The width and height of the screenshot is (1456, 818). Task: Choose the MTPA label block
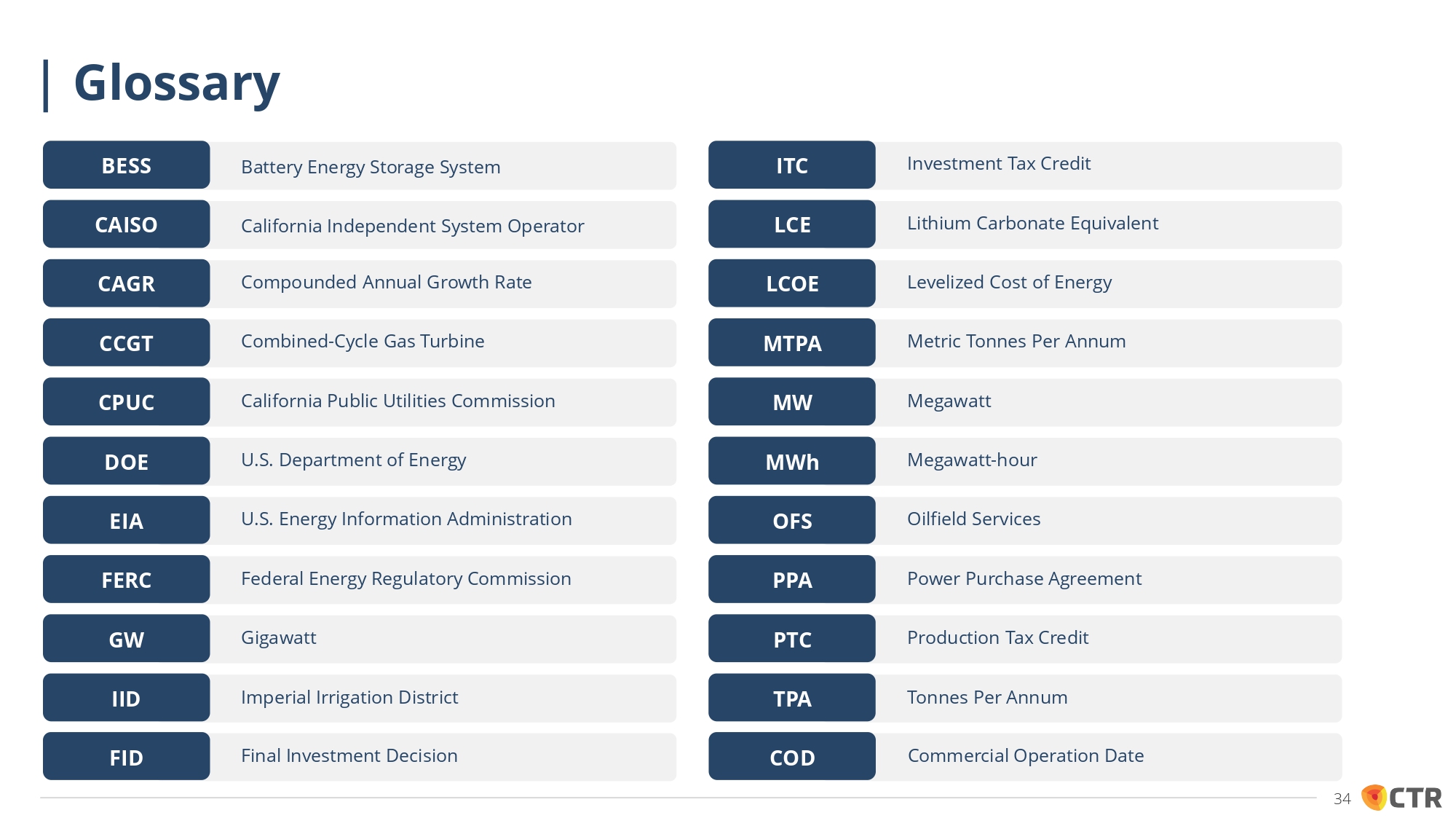[x=792, y=342]
